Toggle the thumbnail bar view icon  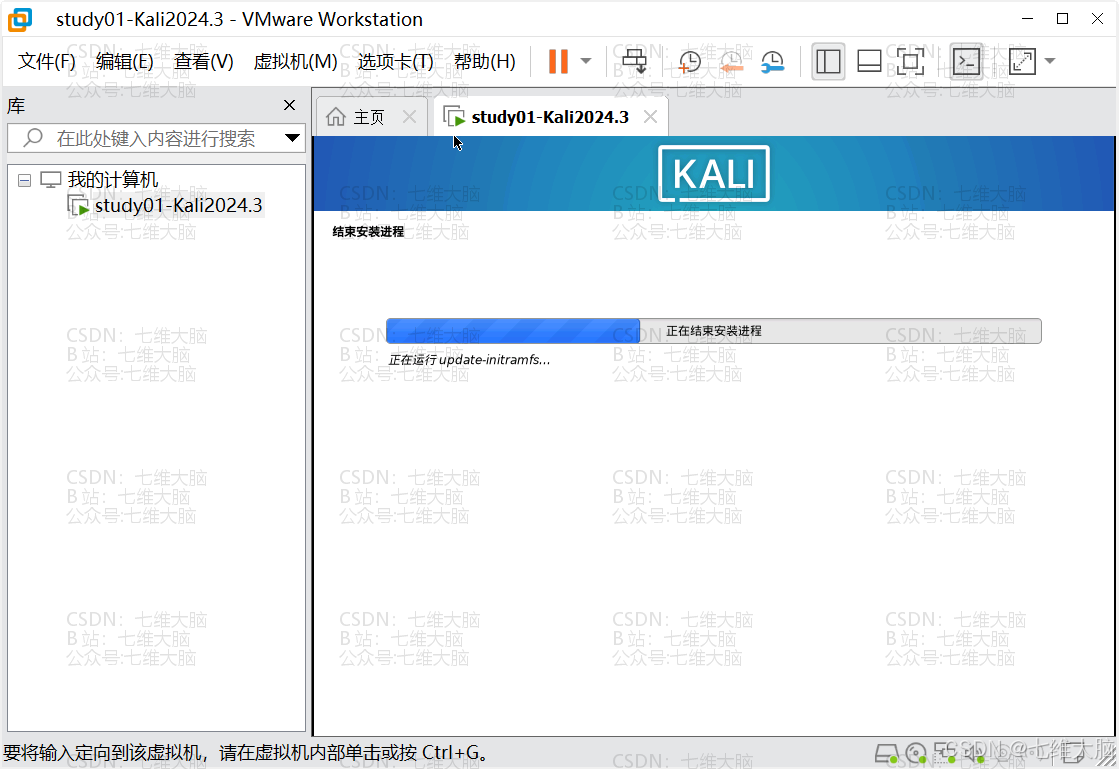[869, 61]
